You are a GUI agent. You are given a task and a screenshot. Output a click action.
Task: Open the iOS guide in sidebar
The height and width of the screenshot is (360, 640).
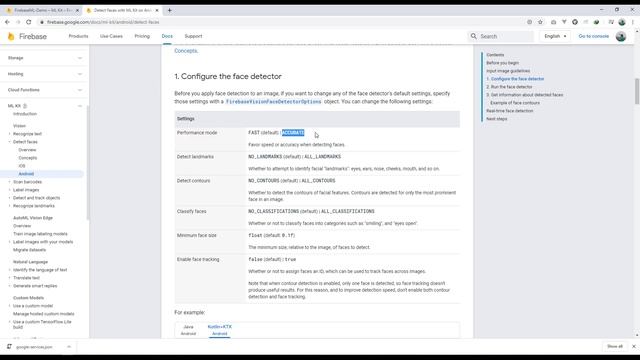22,166
